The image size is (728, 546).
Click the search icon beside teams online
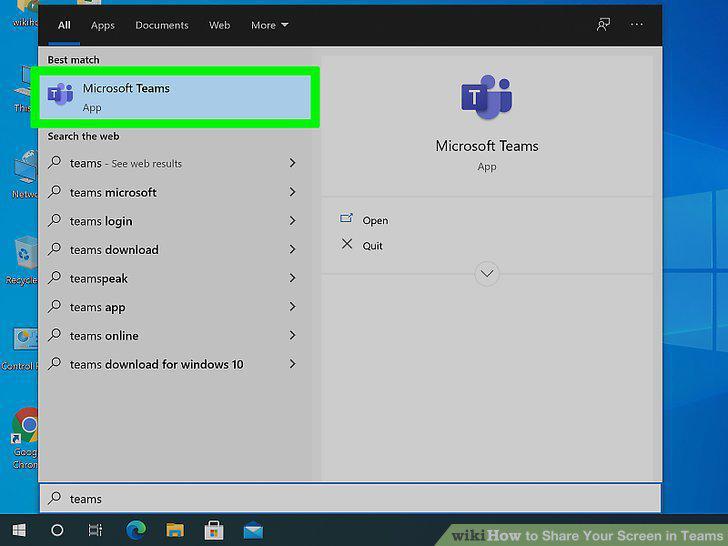(55, 335)
